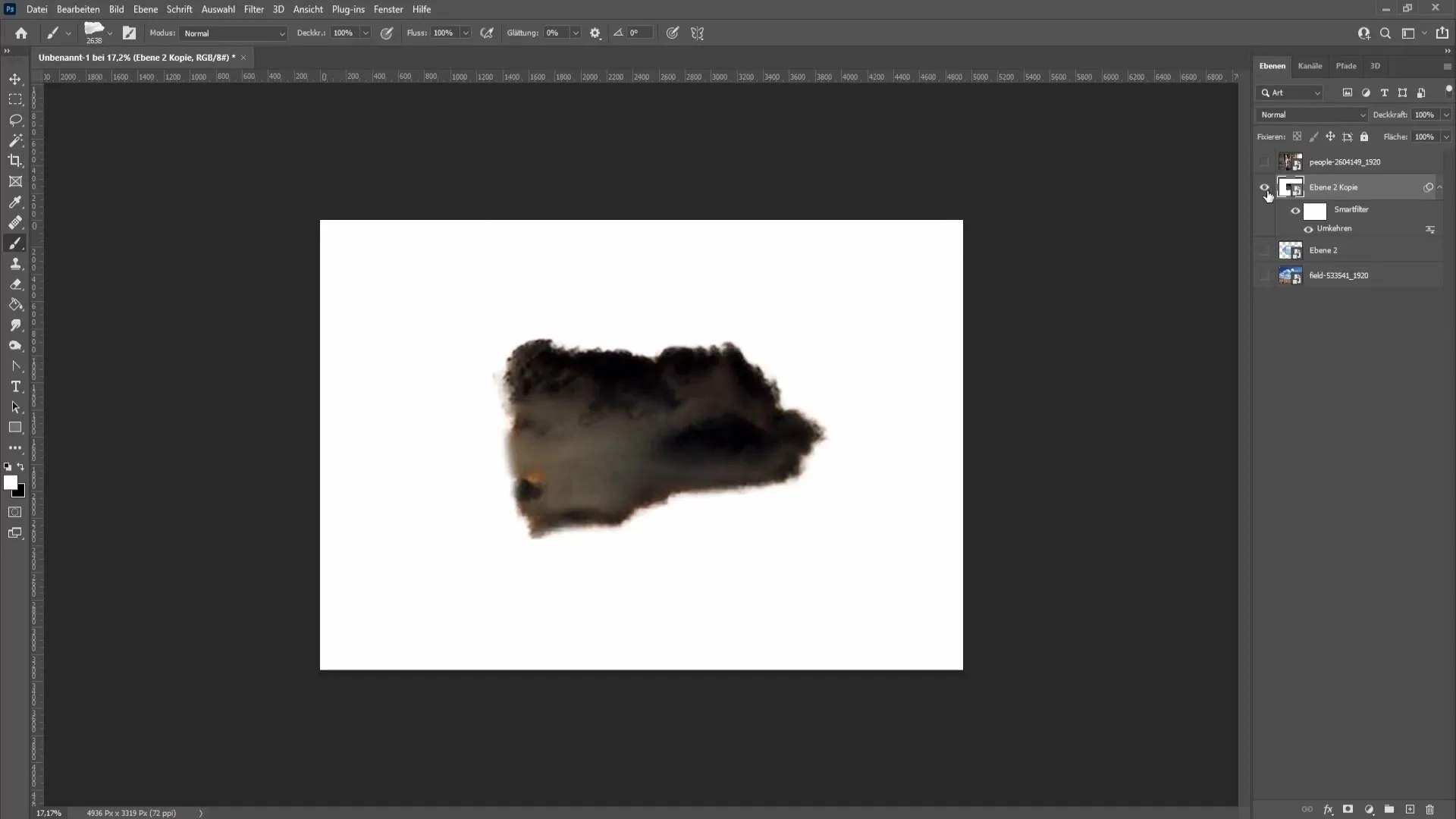Toggle visibility of Ebene 2 Kopie layer
The height and width of the screenshot is (819, 1456).
tap(1264, 187)
